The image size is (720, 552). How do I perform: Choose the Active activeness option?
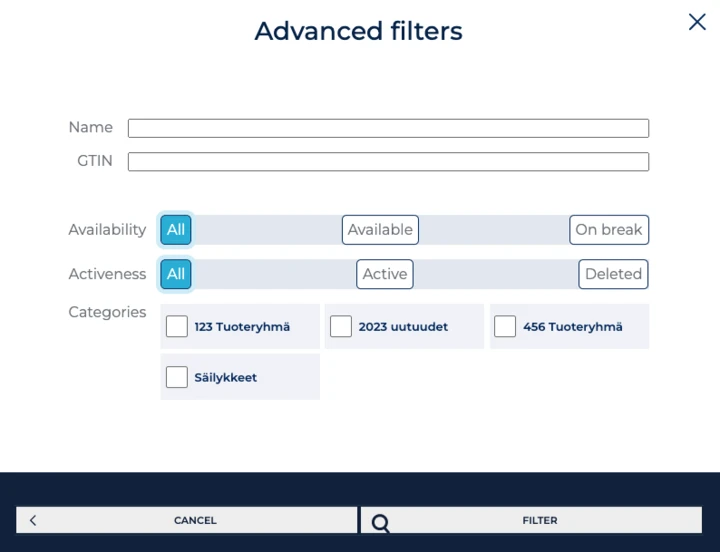pyautogui.click(x=385, y=274)
